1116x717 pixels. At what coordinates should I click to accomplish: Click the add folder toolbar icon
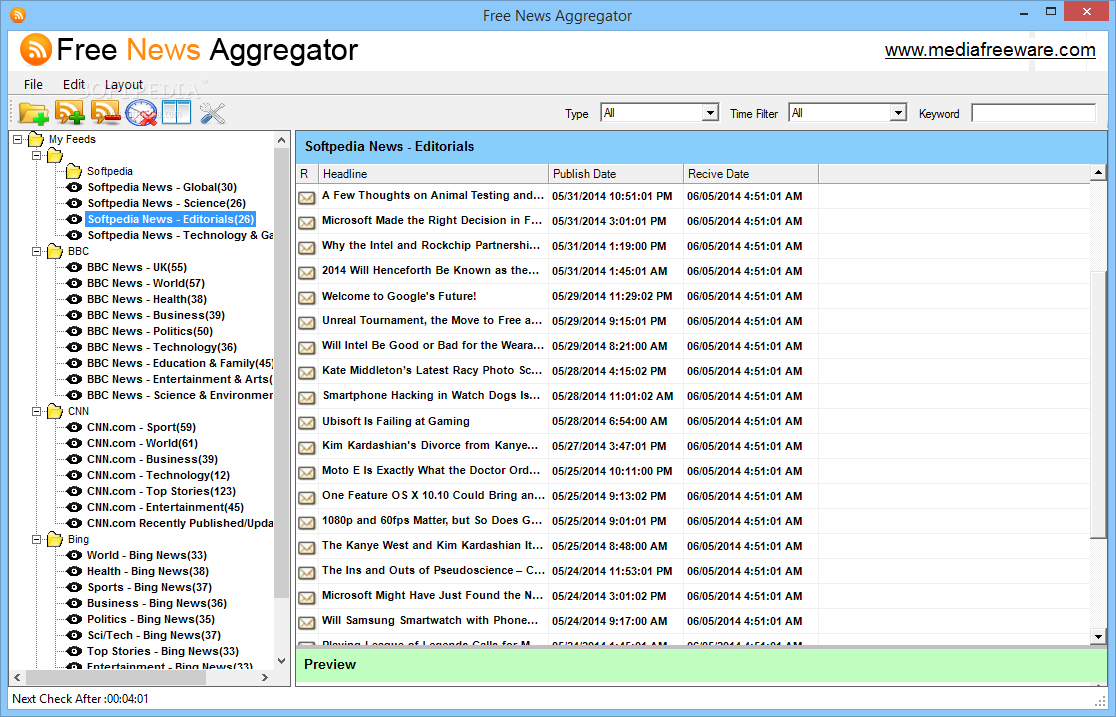click(x=33, y=112)
